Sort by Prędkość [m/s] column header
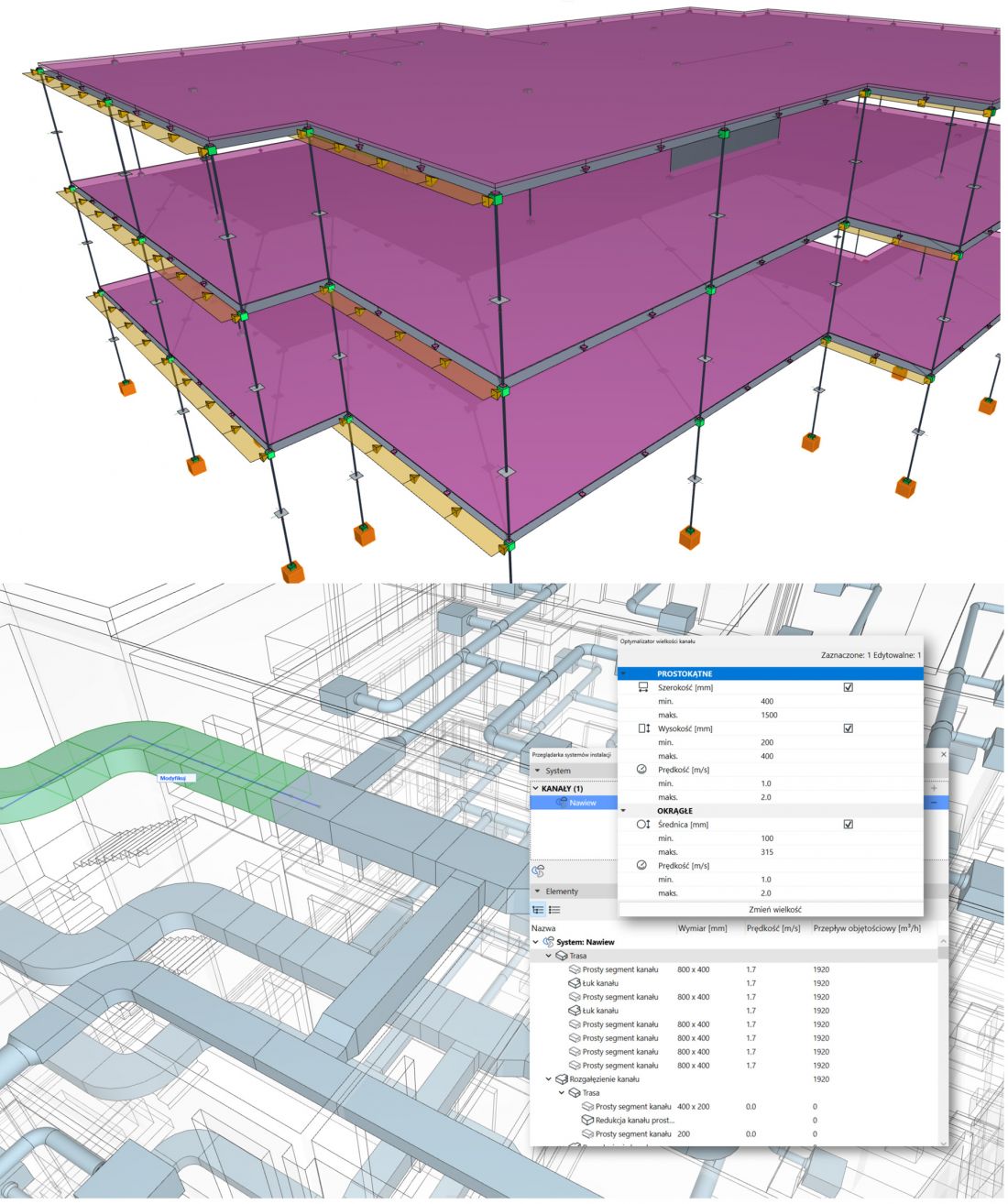The width and height of the screenshot is (1008, 1204). tap(772, 930)
